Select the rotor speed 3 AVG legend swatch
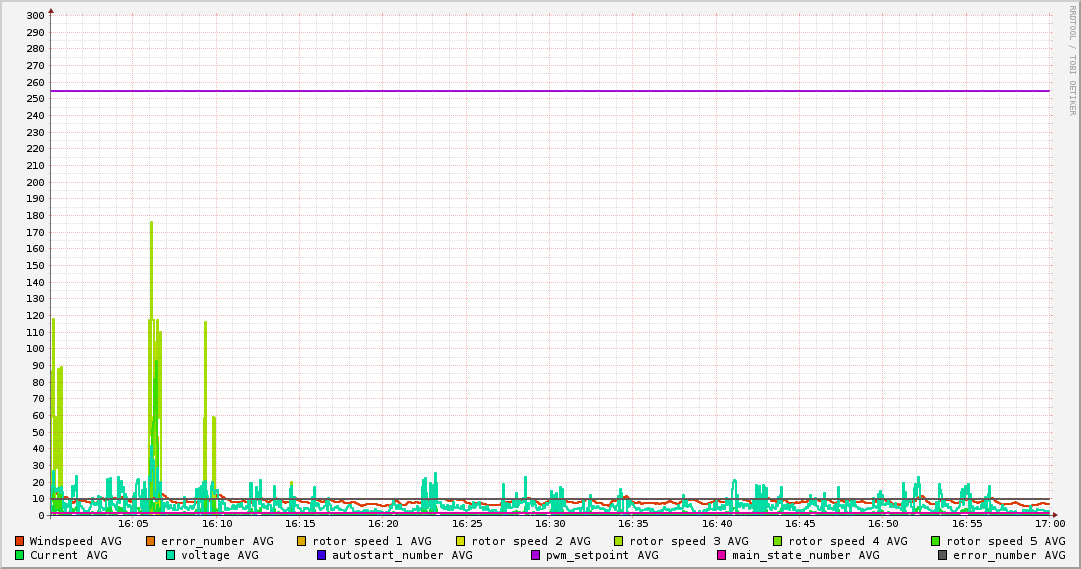Viewport: 1081px width, 569px height. pos(619,541)
